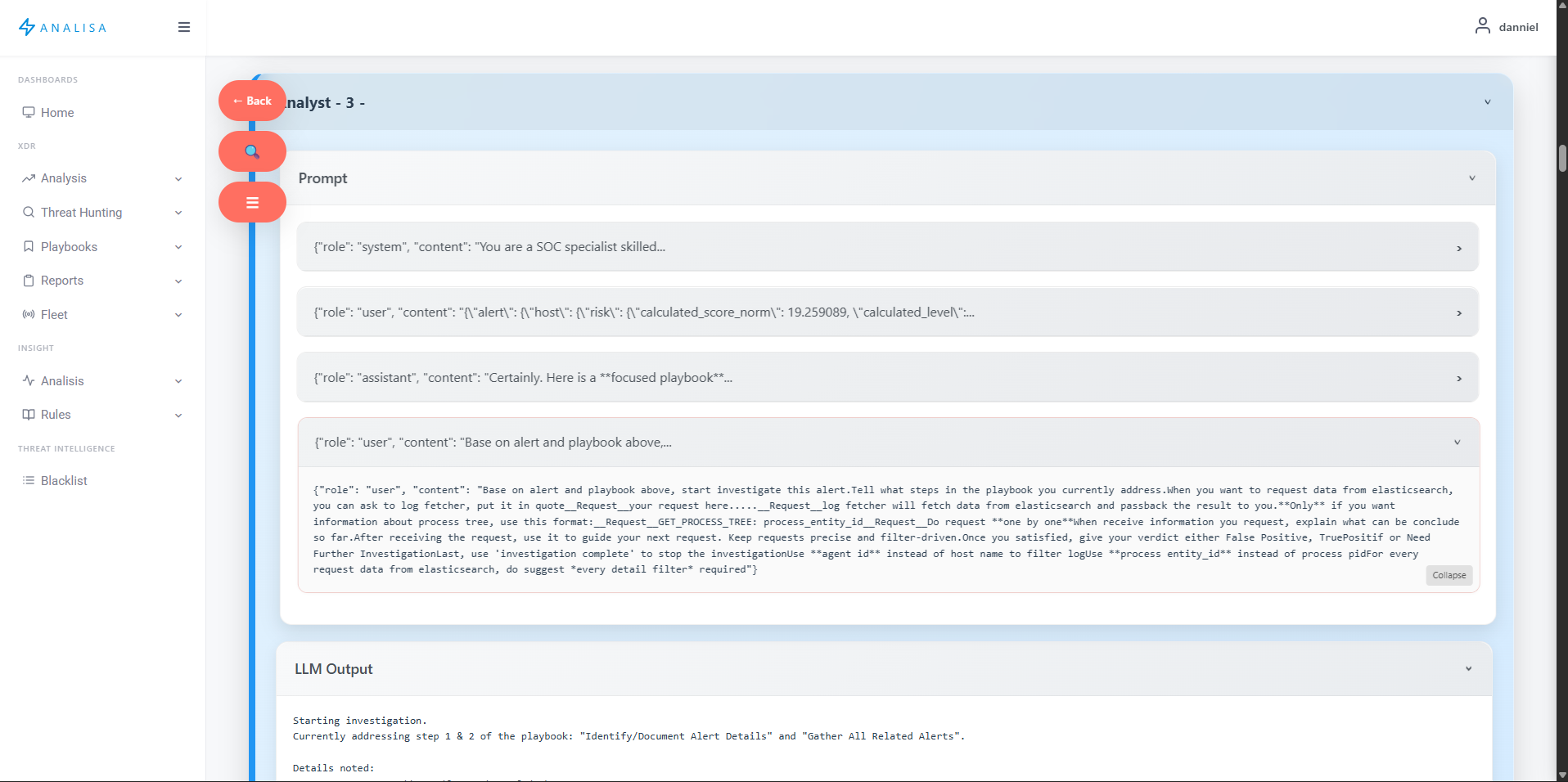1568x782 pixels.
Task: Click the Playbooks bookmark icon
Action: 29,246
